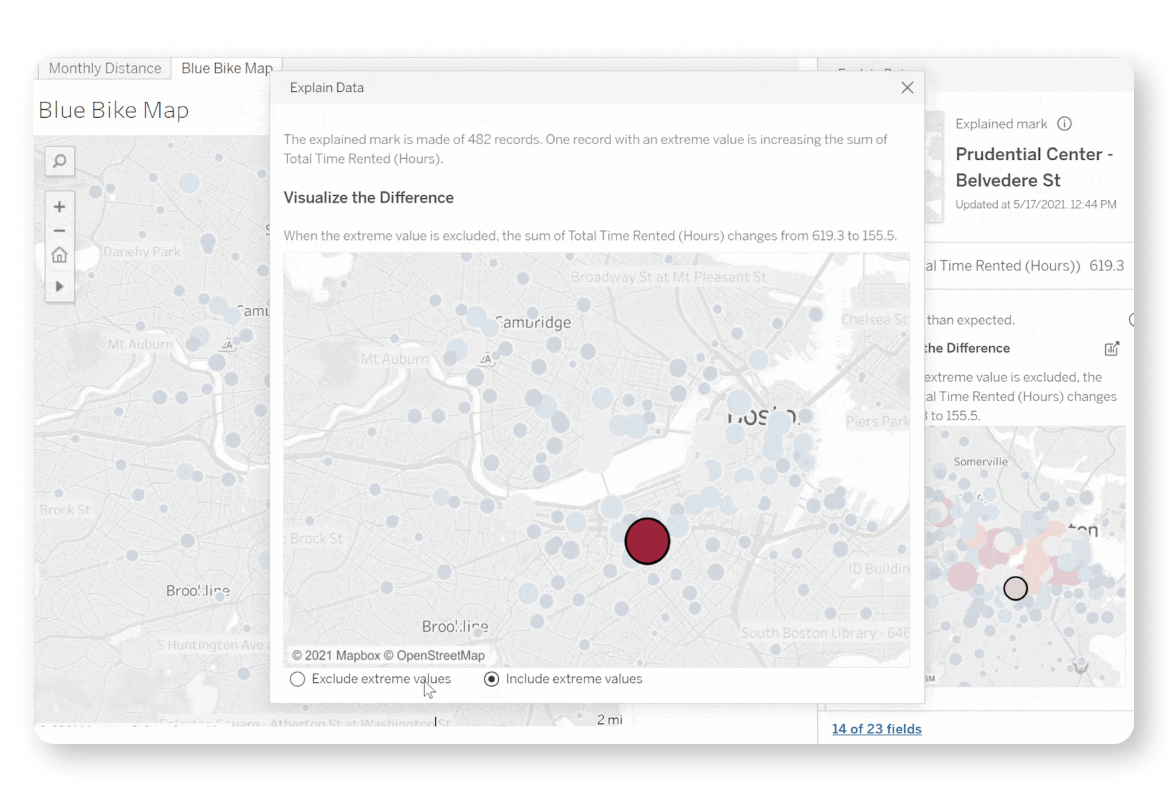Viewport: 1170px width, 801px height.
Task: Open the difference visualization popout icon
Action: click(x=1112, y=349)
